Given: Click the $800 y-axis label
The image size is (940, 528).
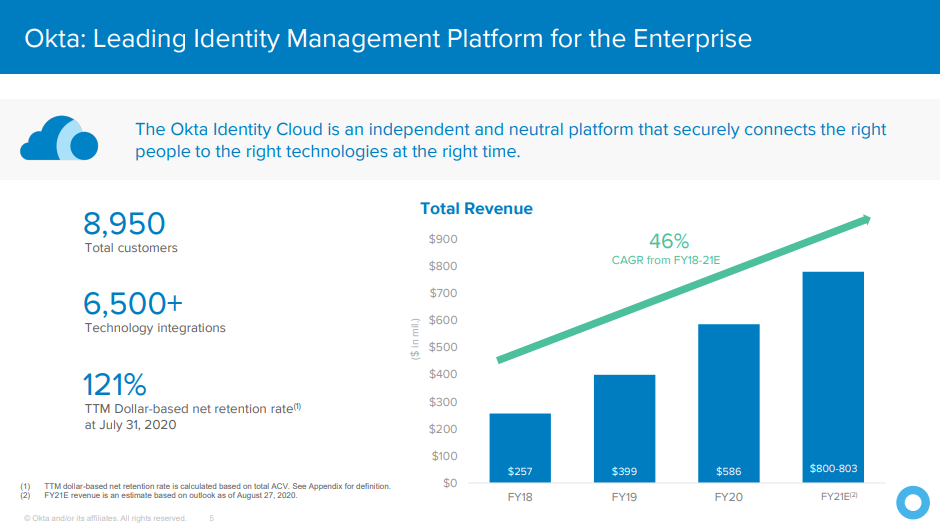Looking at the screenshot, I should tap(443, 266).
